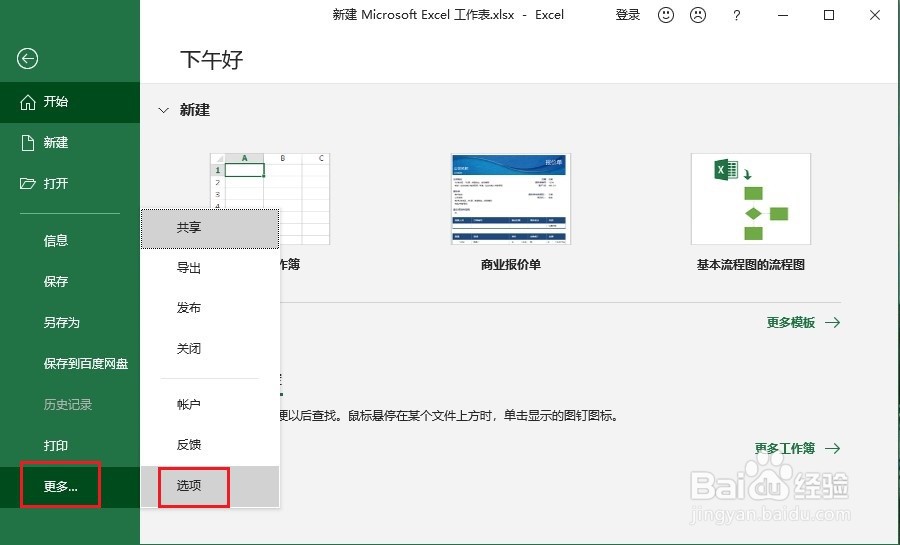This screenshot has height=545, width=900.
Task: Open the 打开 file page
Action: tap(70, 184)
